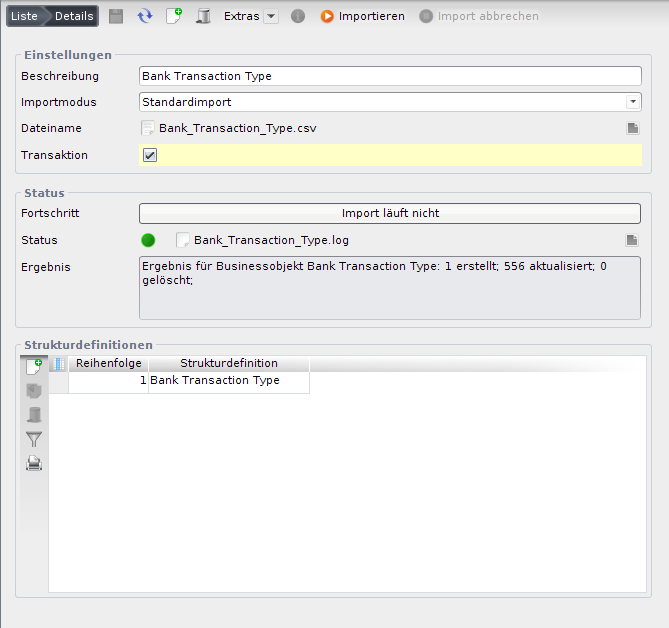The width and height of the screenshot is (669, 628).
Task: Open log file icon at Status row
Action: pos(632,240)
